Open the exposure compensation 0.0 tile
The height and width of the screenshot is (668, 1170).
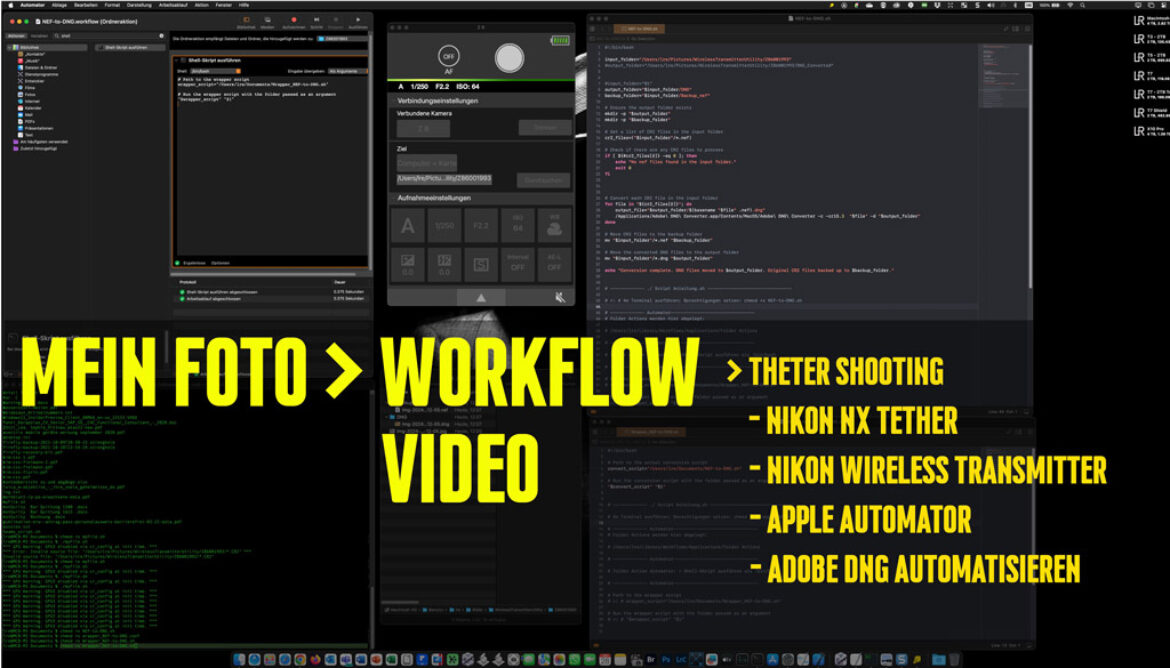point(407,264)
